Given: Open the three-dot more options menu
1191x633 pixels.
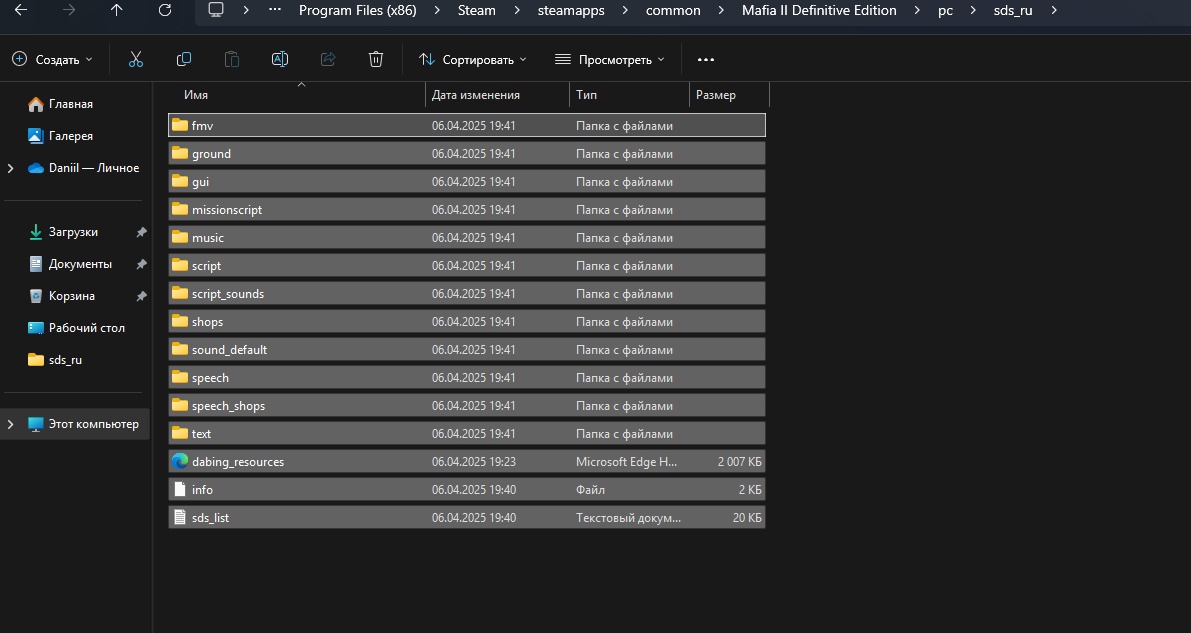Looking at the screenshot, I should [x=706, y=59].
